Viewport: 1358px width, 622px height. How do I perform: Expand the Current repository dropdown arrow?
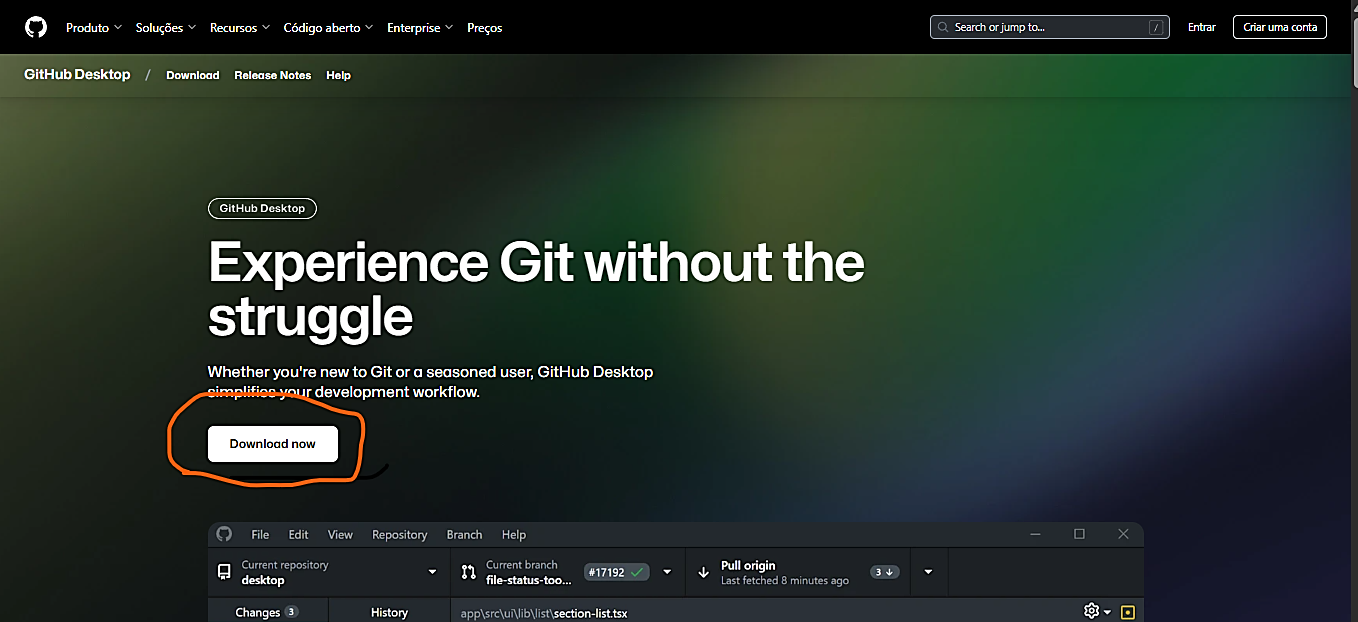(432, 572)
